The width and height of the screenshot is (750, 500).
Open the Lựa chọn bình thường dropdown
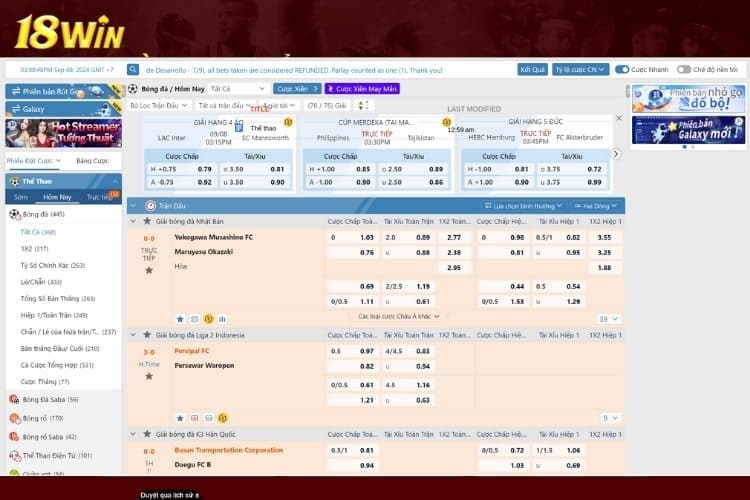point(523,206)
